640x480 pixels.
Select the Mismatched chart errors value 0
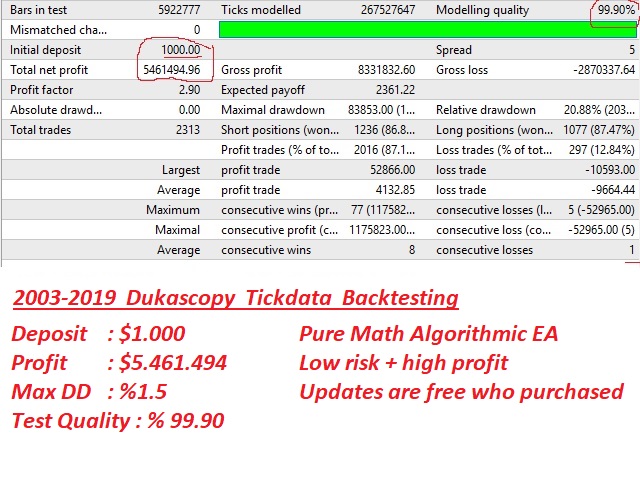click(197, 30)
